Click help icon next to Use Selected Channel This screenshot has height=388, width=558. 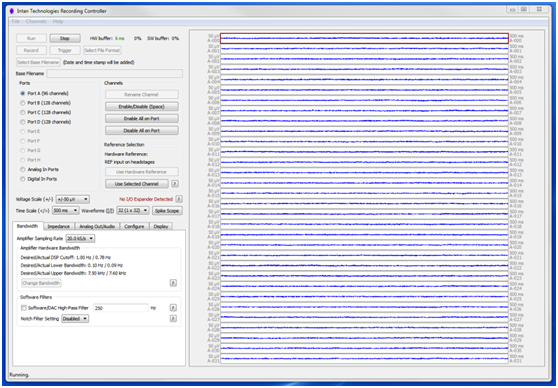coord(175,184)
